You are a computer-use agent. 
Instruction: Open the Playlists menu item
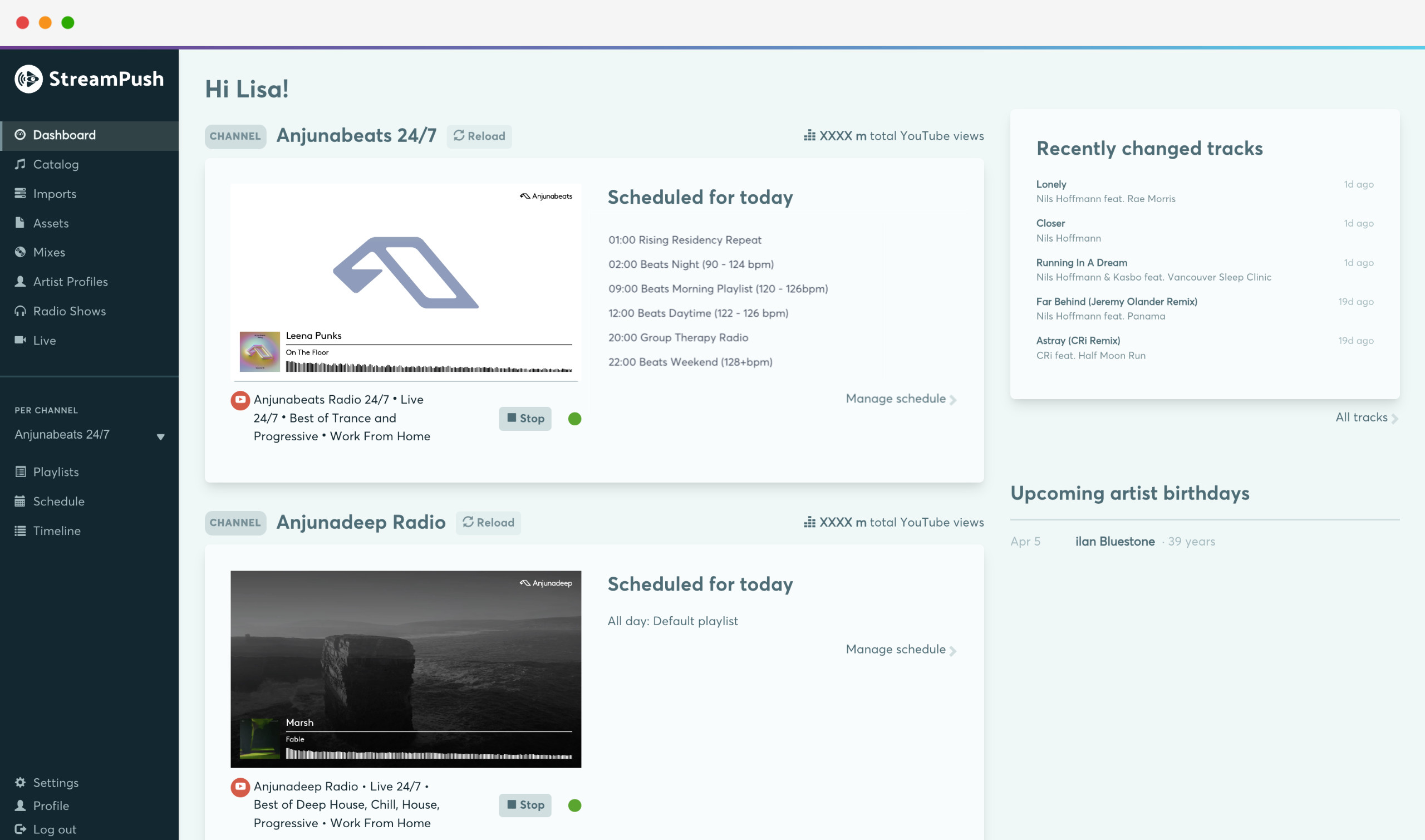56,471
